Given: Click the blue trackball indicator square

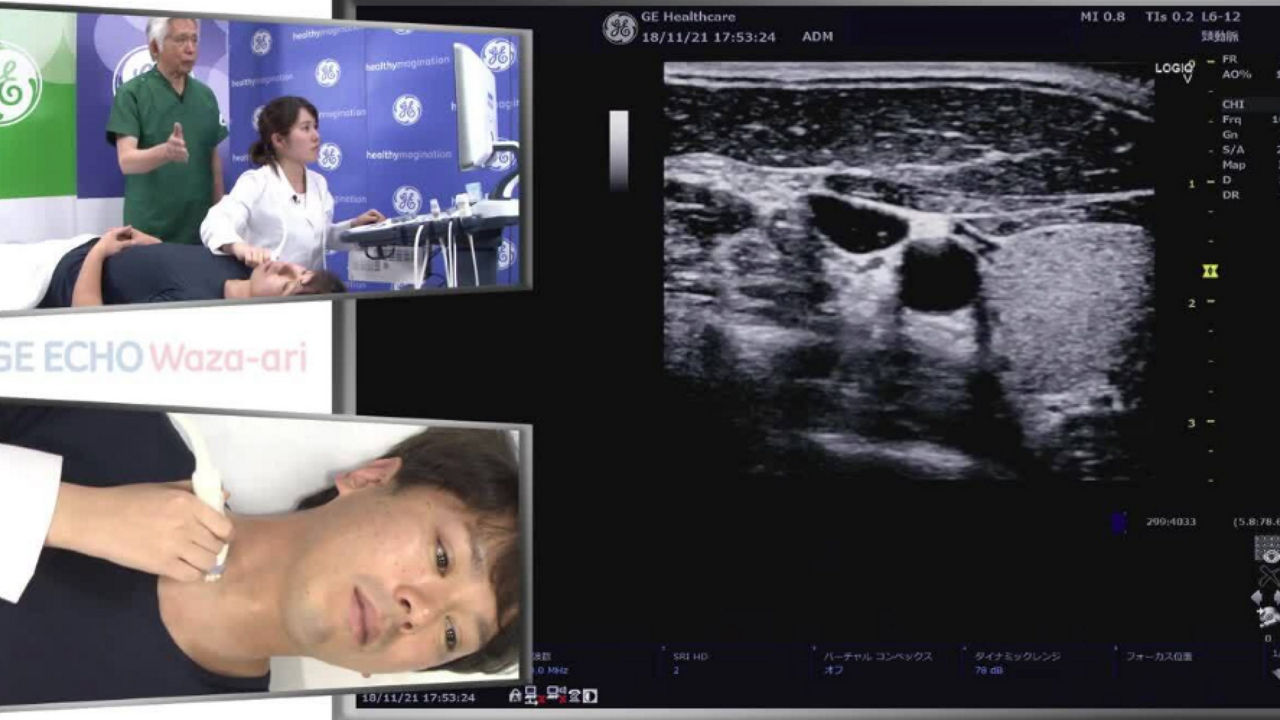Looking at the screenshot, I should pos(1119,521).
